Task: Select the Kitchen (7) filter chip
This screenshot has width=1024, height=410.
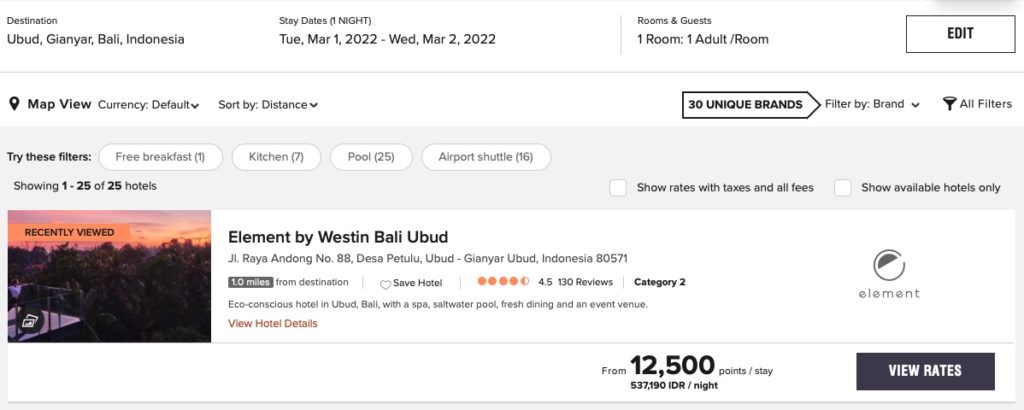Action: click(x=276, y=157)
